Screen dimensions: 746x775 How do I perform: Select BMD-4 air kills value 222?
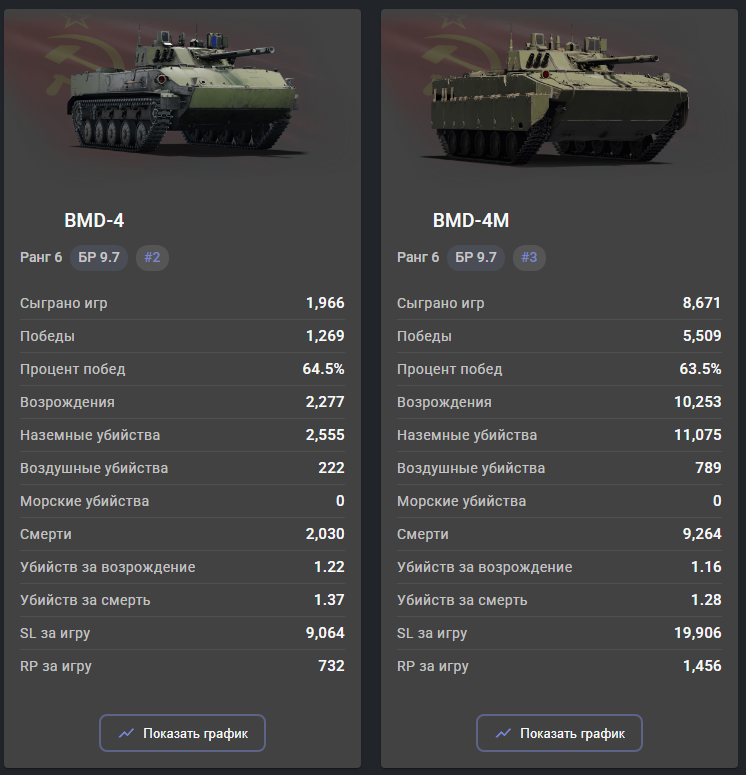coord(332,468)
